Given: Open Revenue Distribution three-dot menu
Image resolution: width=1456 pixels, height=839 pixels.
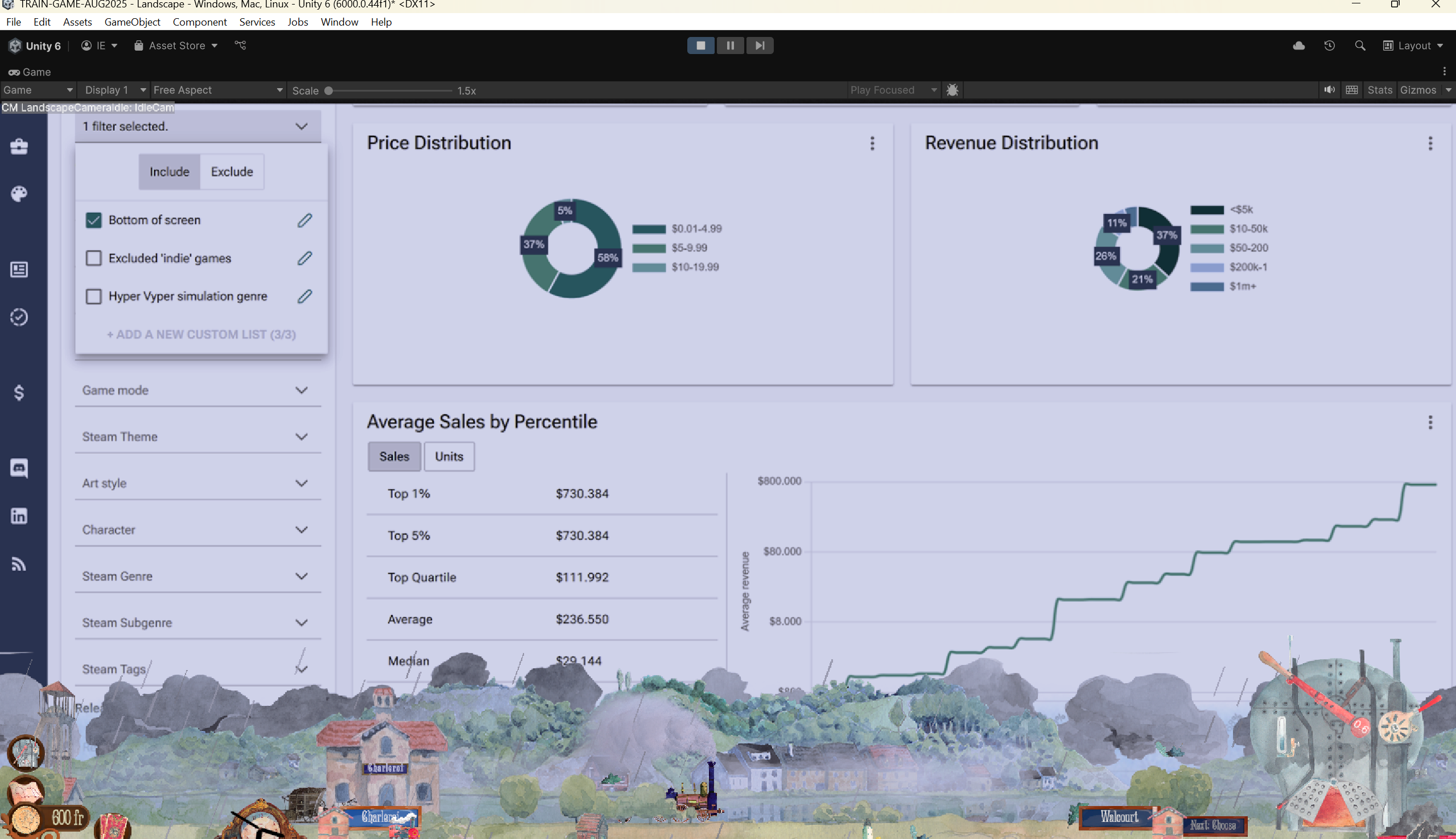Looking at the screenshot, I should coord(1430,143).
